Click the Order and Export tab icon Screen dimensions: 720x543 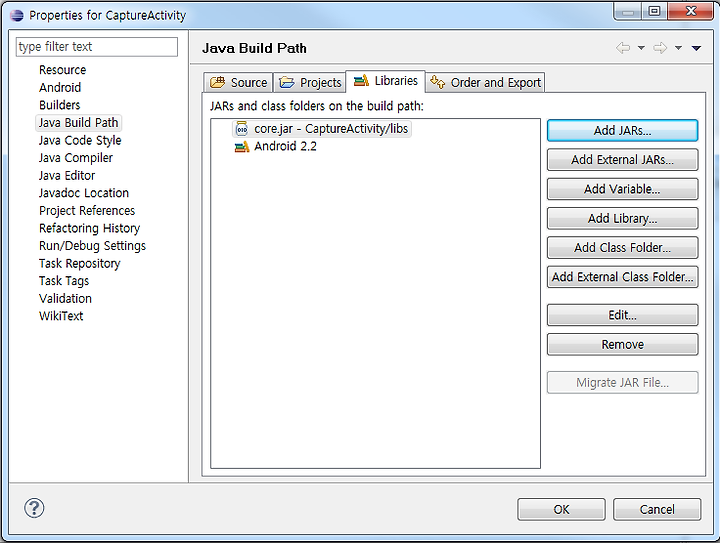click(x=438, y=82)
